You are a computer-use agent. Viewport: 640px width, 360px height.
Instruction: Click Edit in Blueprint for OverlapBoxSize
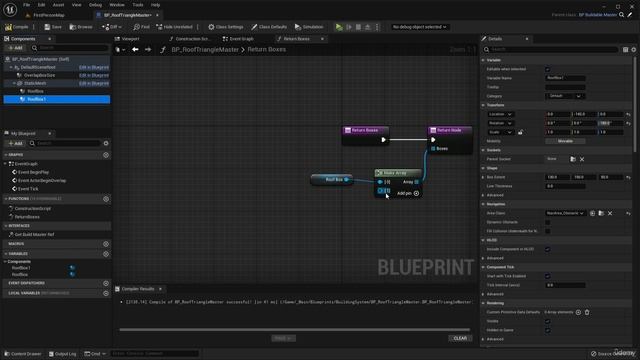[x=94, y=76]
